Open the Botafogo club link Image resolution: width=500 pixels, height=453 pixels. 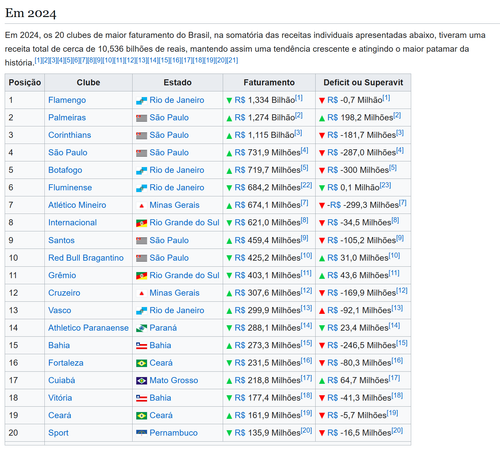pyautogui.click(x=65, y=170)
